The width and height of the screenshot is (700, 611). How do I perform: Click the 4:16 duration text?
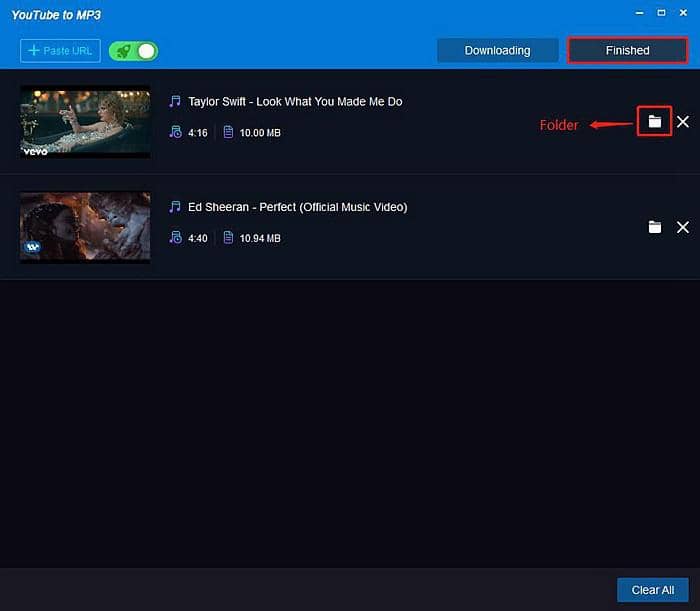pos(198,133)
